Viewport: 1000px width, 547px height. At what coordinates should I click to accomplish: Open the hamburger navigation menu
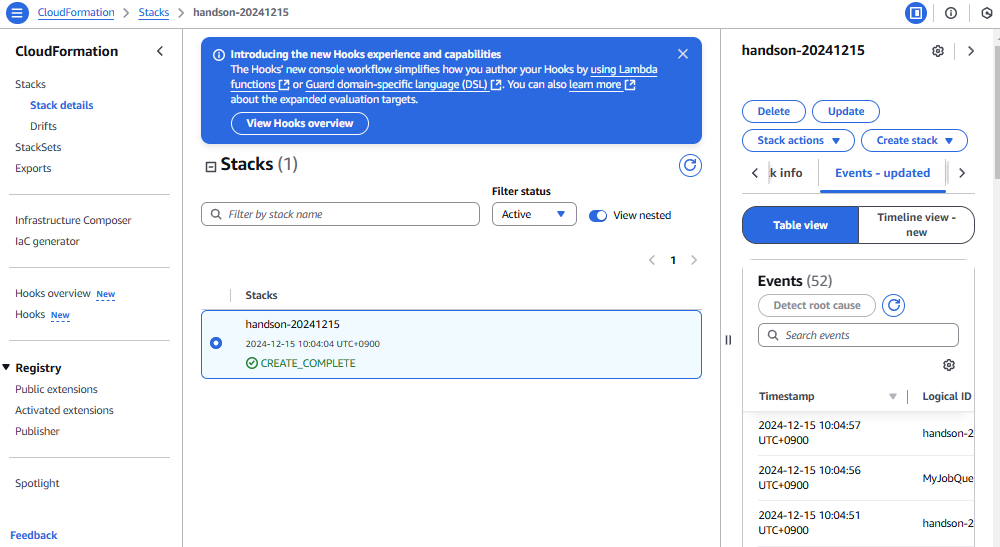pyautogui.click(x=17, y=12)
